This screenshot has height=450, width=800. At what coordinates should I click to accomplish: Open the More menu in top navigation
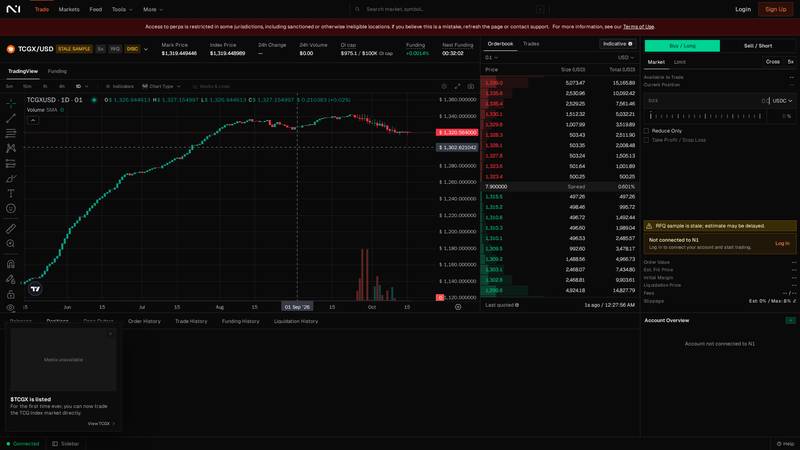pos(153,9)
